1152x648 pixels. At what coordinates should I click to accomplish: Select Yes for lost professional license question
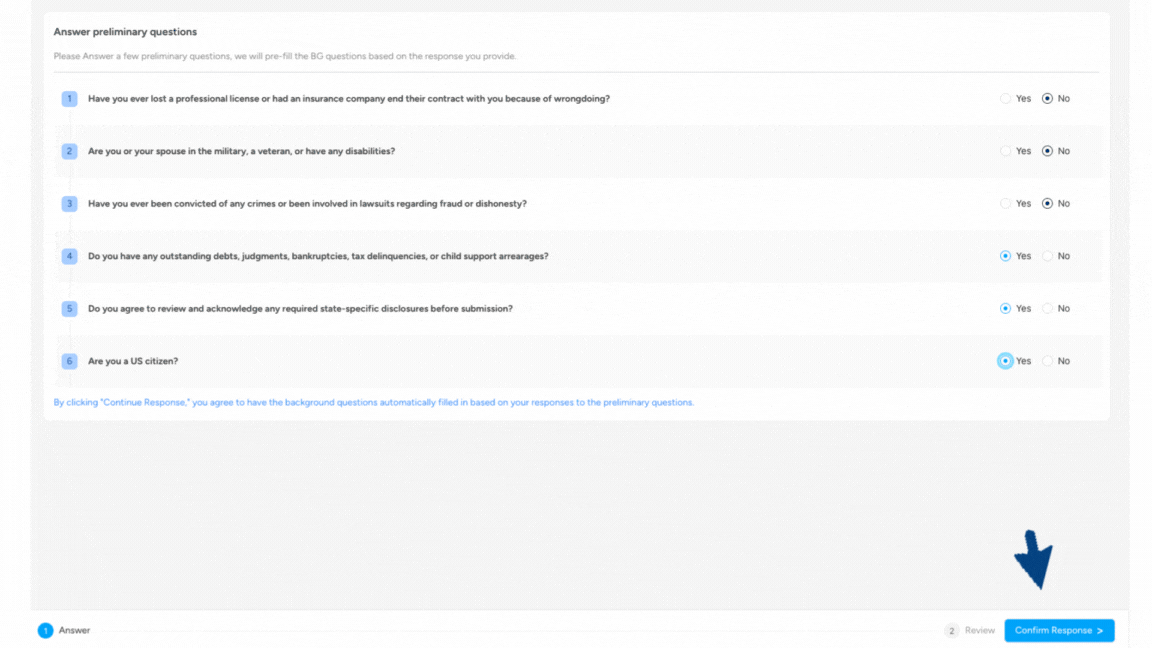pyautogui.click(x=1005, y=99)
